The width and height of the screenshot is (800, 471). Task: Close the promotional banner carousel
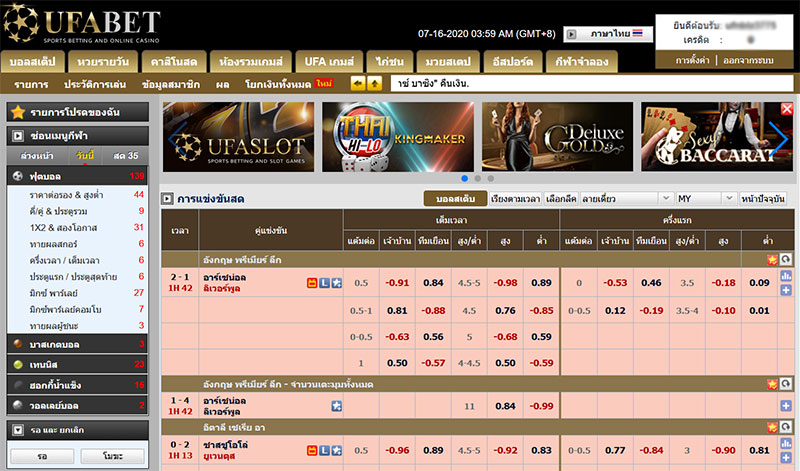[x=787, y=108]
